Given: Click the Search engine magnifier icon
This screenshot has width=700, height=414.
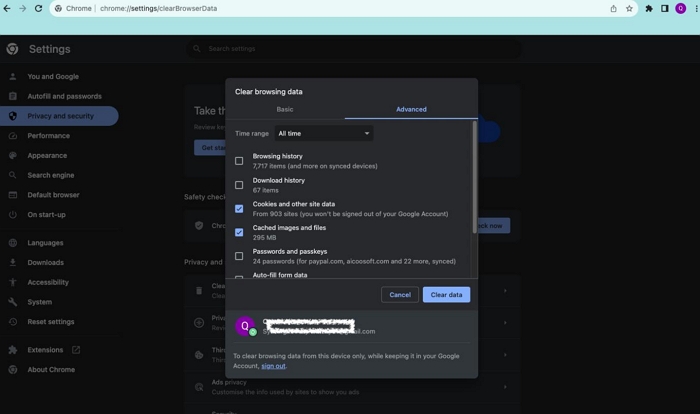Looking at the screenshot, I should pos(13,175).
